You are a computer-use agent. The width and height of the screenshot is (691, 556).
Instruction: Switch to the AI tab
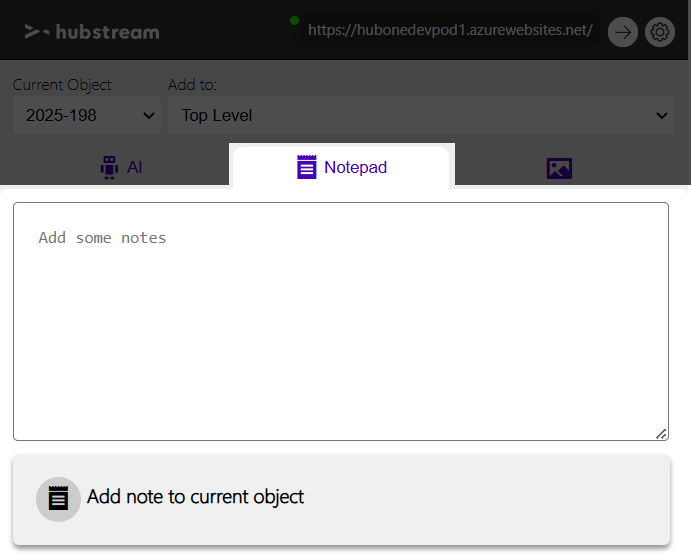(x=121, y=167)
